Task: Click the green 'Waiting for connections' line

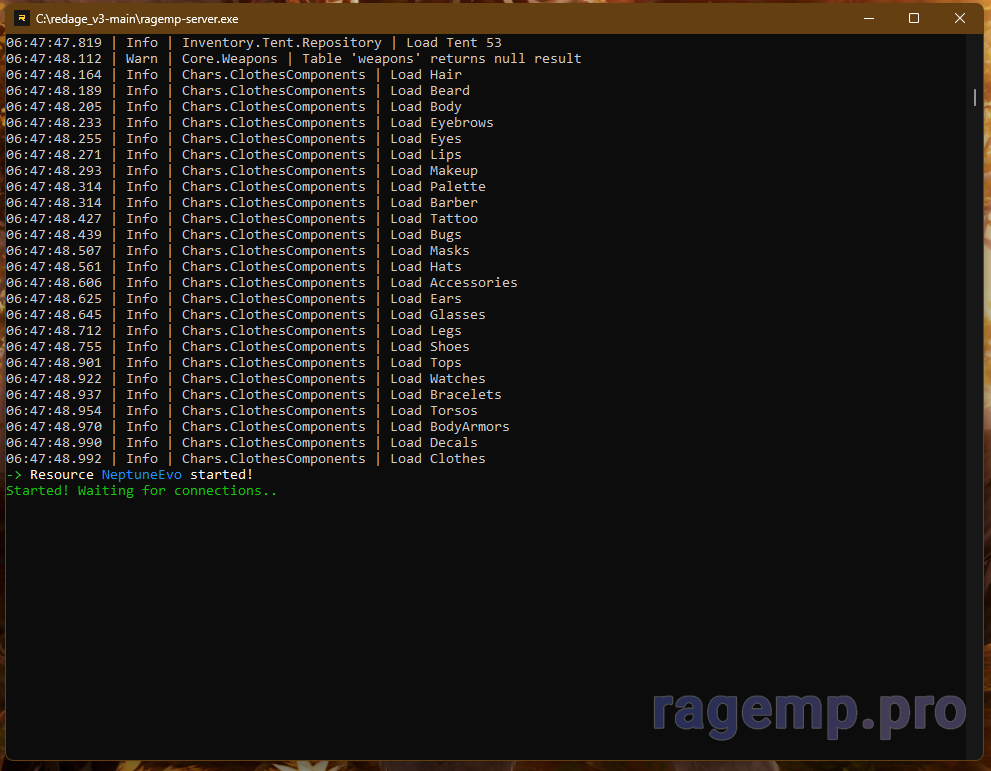Action: (141, 491)
